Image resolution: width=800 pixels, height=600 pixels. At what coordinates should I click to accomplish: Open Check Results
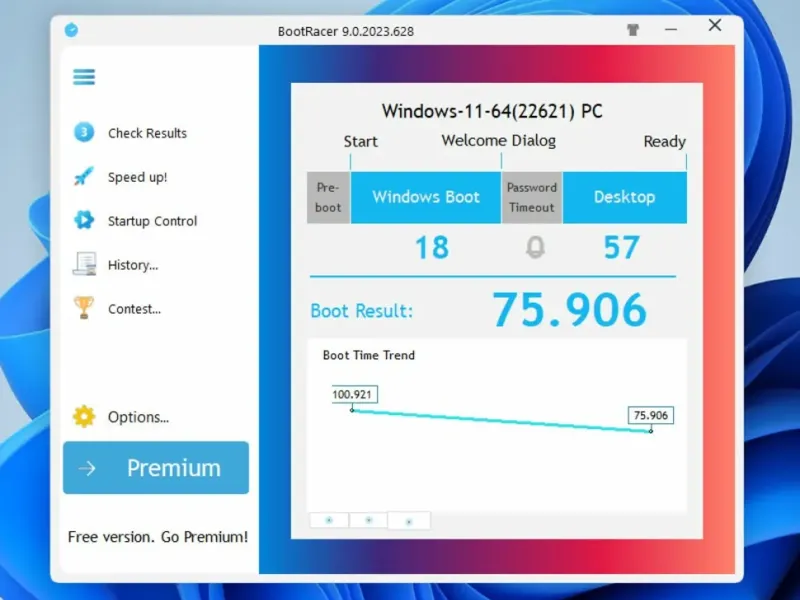click(147, 133)
